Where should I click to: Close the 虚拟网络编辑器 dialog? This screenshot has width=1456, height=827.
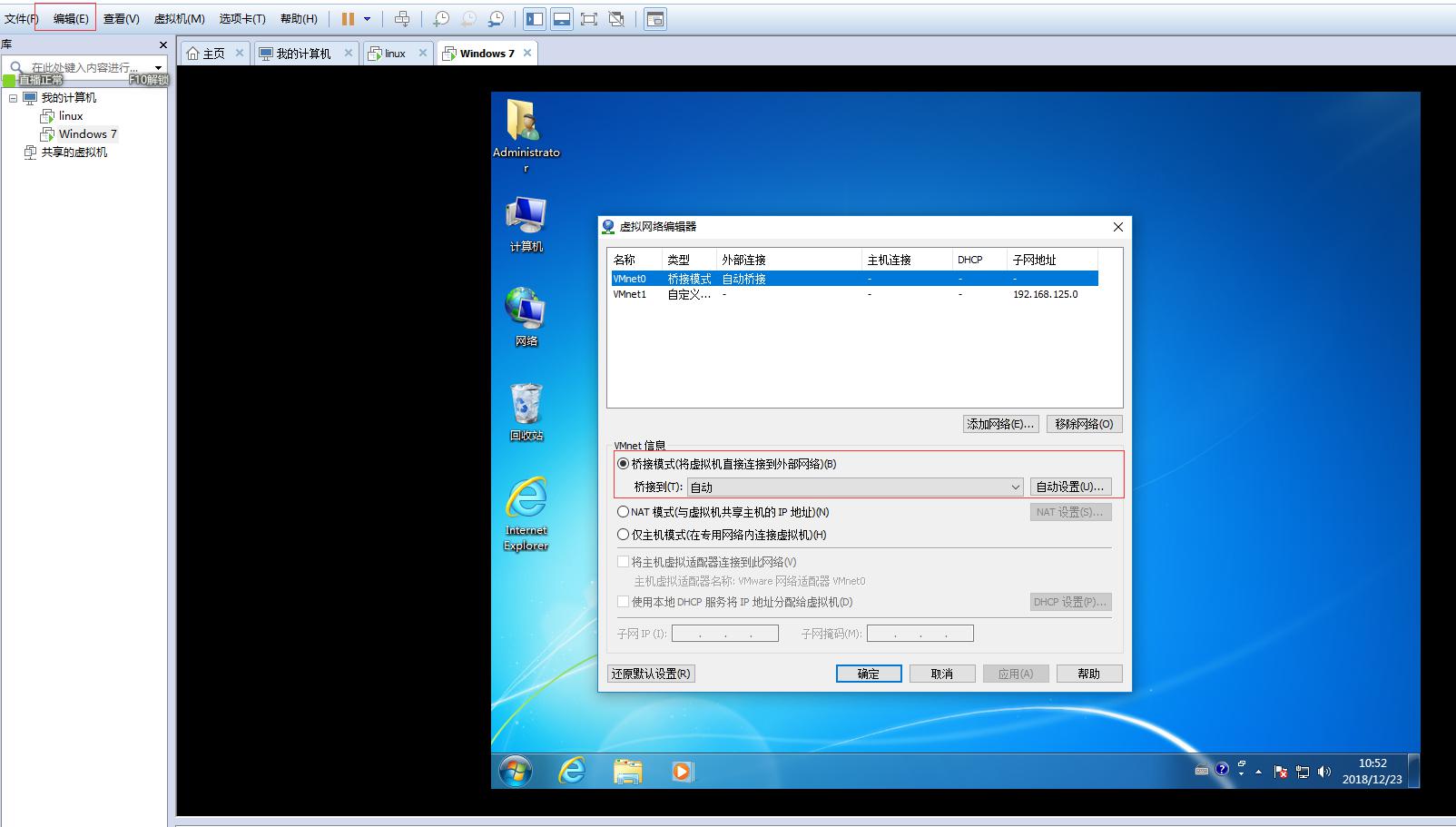point(1118,227)
